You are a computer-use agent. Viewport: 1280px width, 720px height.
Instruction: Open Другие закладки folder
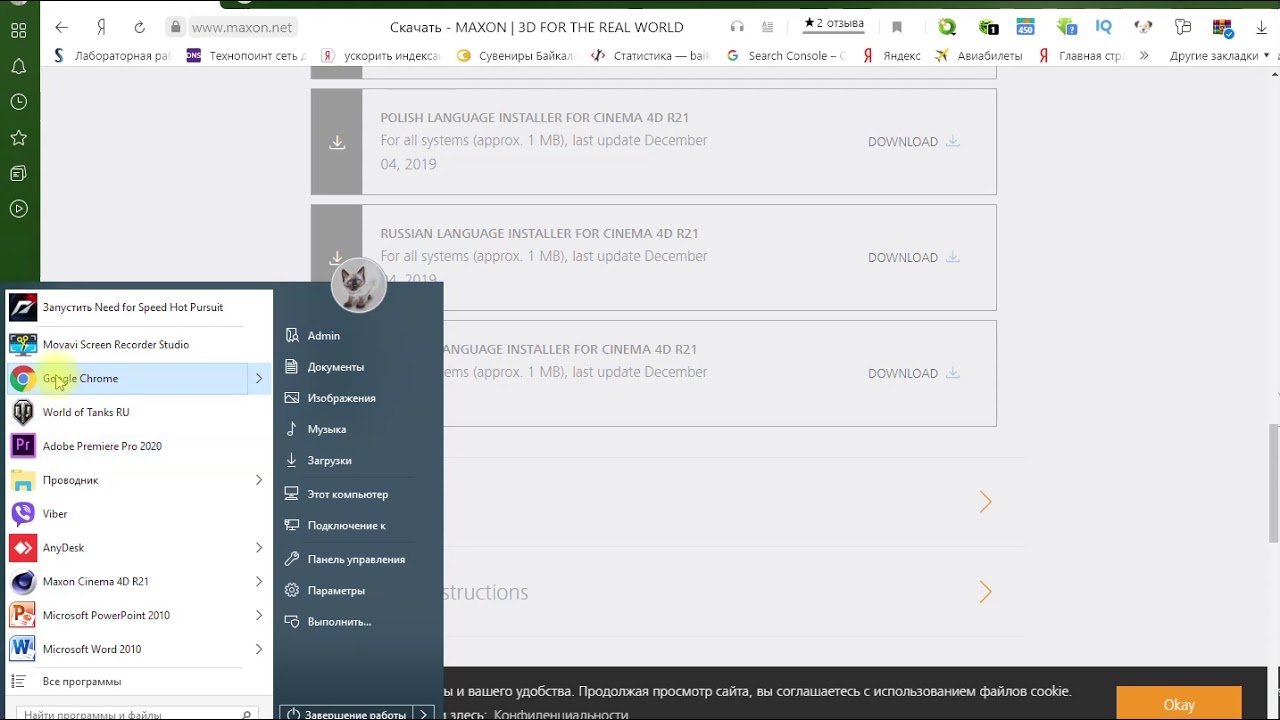[x=1220, y=56]
